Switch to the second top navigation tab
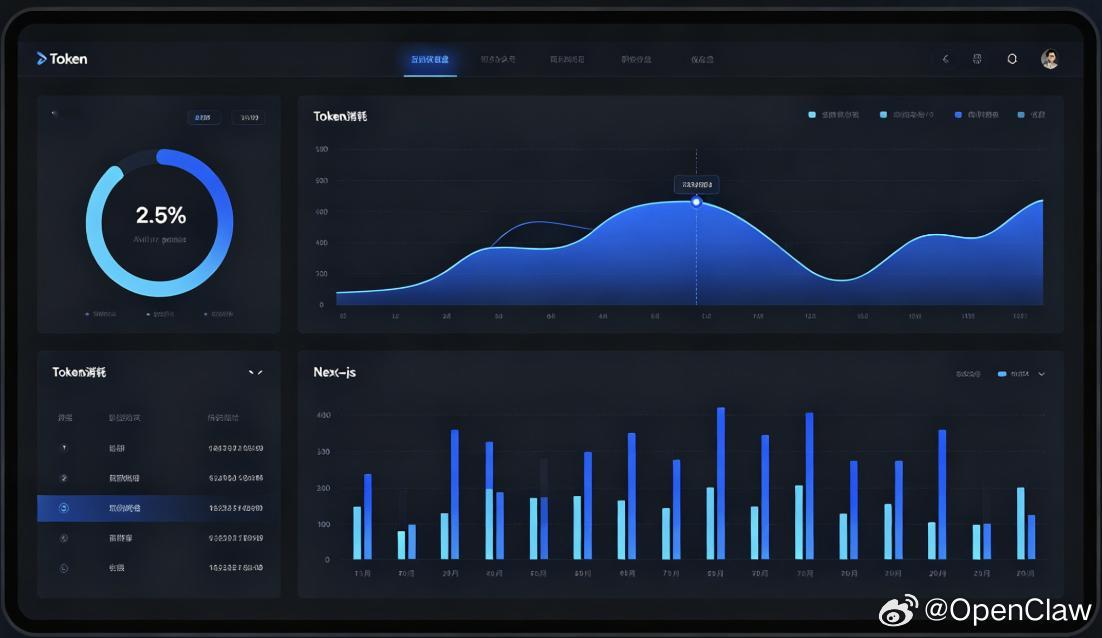Image resolution: width=1102 pixels, height=638 pixels. click(498, 60)
